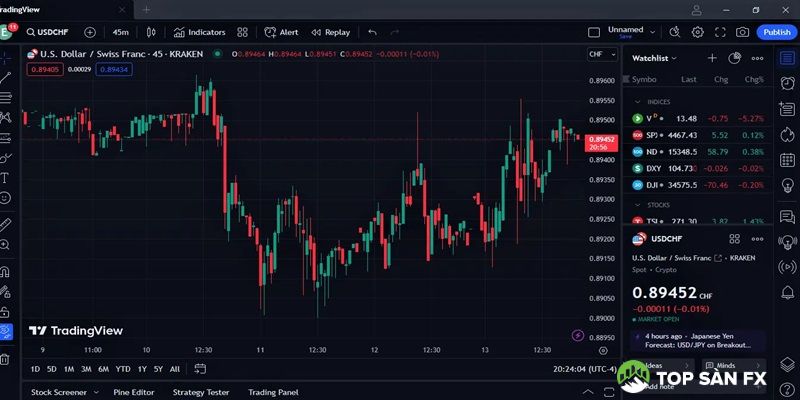Open the Strategy Tester tab

[201, 392]
